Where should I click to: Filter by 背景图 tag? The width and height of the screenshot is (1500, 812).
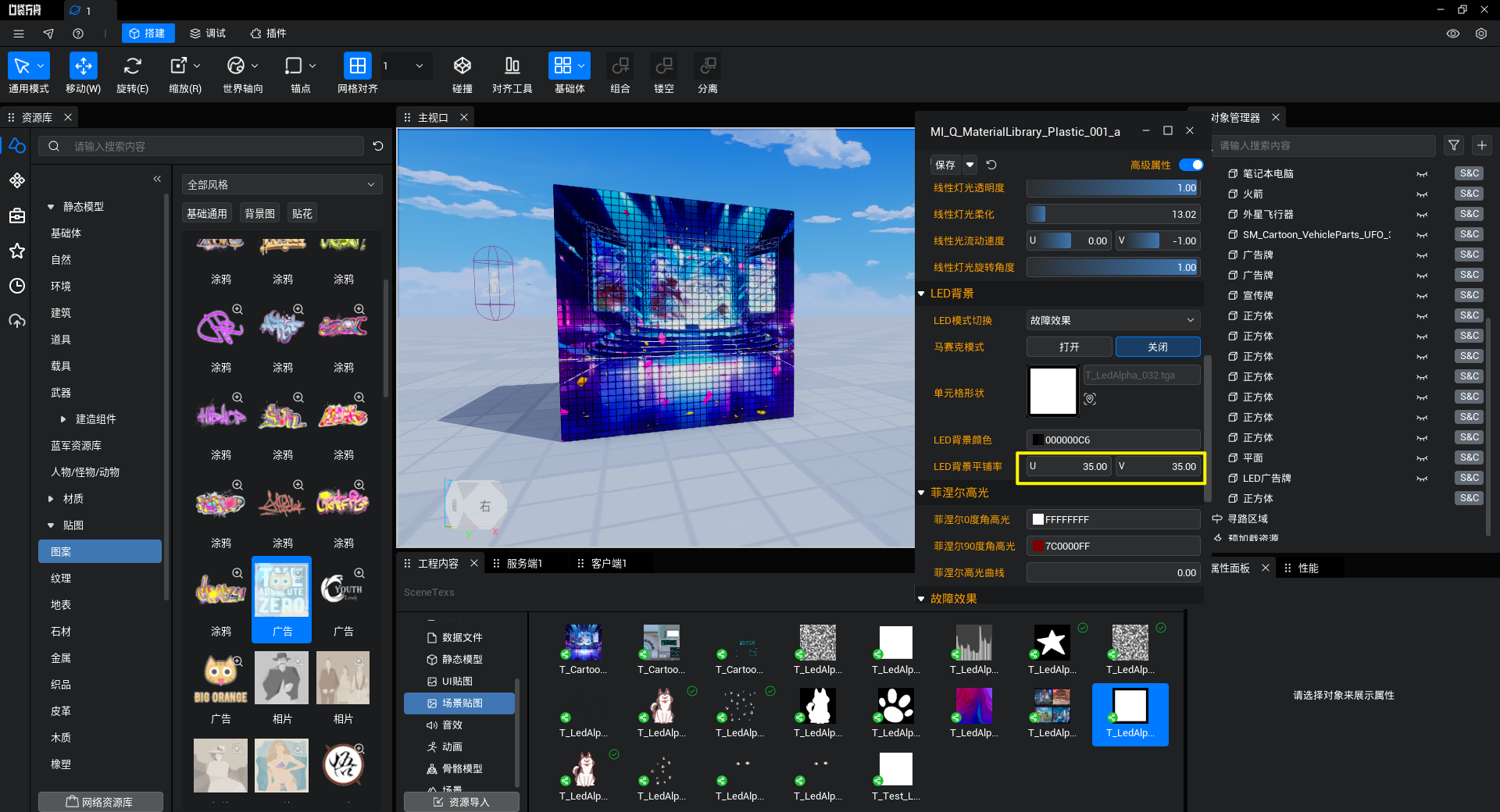[259, 213]
